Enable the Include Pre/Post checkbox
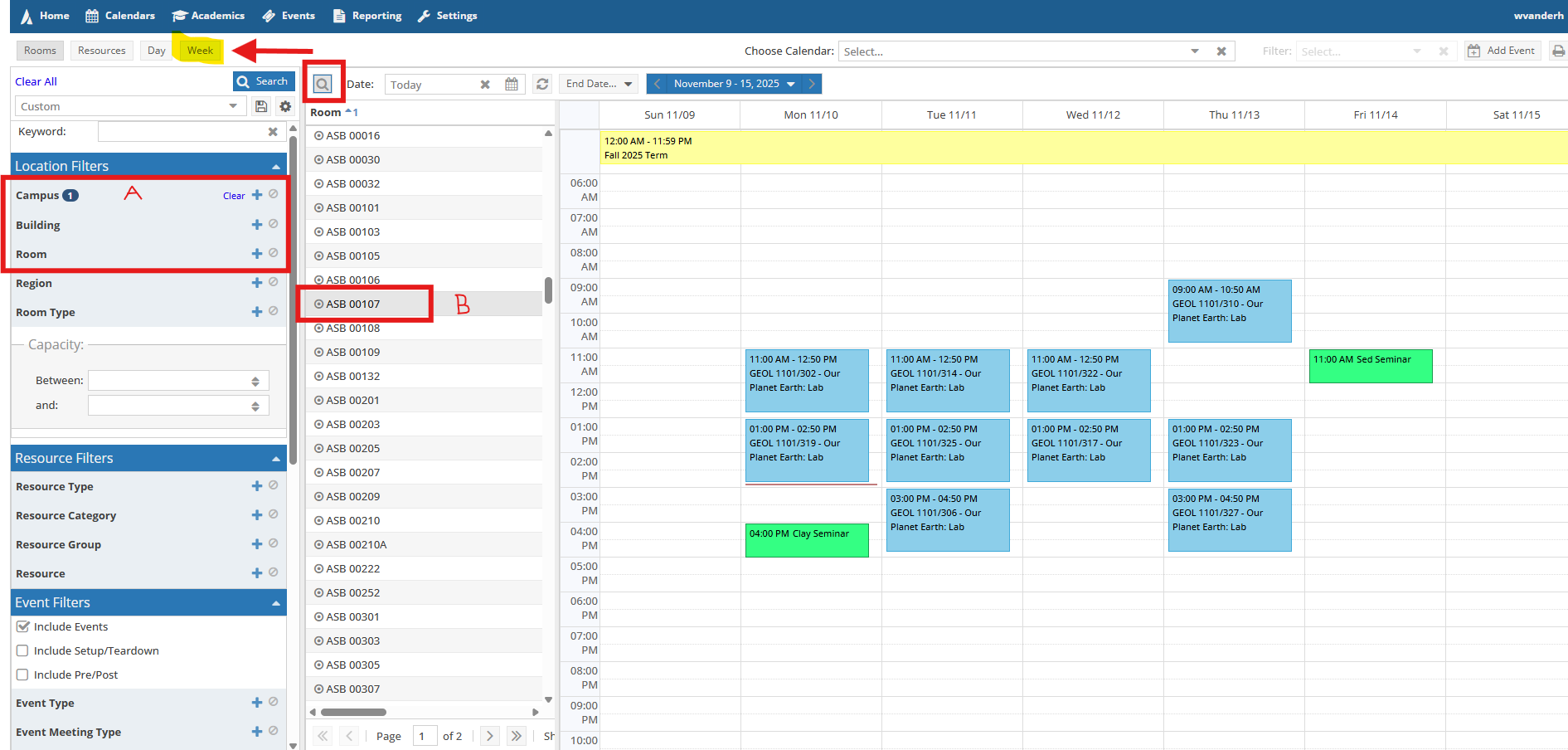The image size is (1568, 750). pos(22,675)
